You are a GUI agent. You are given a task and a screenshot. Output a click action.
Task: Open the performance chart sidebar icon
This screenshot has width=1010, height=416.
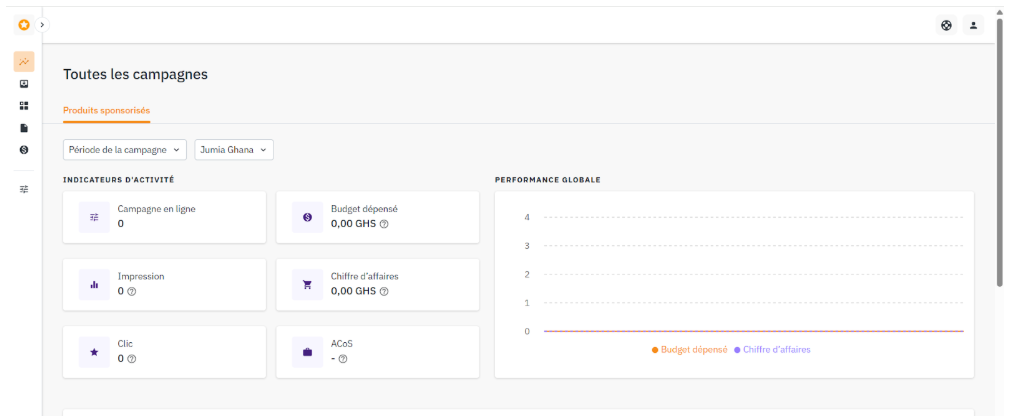point(24,62)
